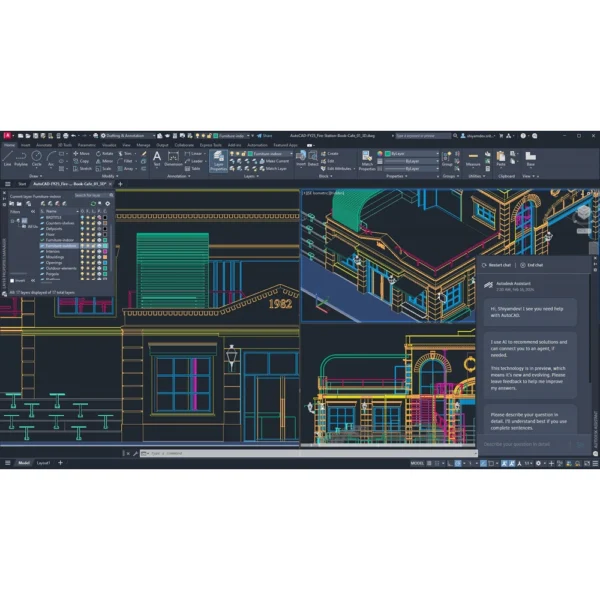
Task: Toggle lock icon of Pergola layer
Action: pyautogui.click(x=93, y=274)
